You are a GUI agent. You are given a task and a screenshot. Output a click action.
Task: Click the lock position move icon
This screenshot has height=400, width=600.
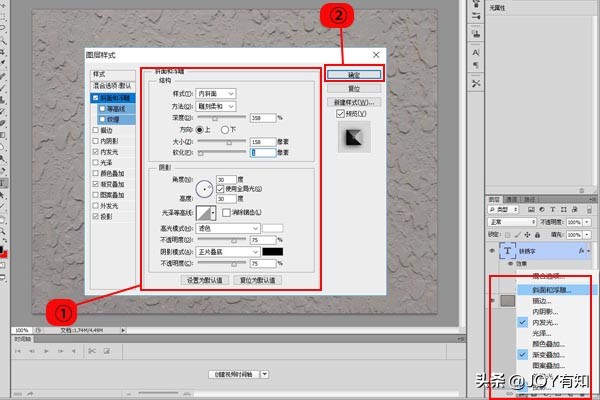click(x=527, y=235)
